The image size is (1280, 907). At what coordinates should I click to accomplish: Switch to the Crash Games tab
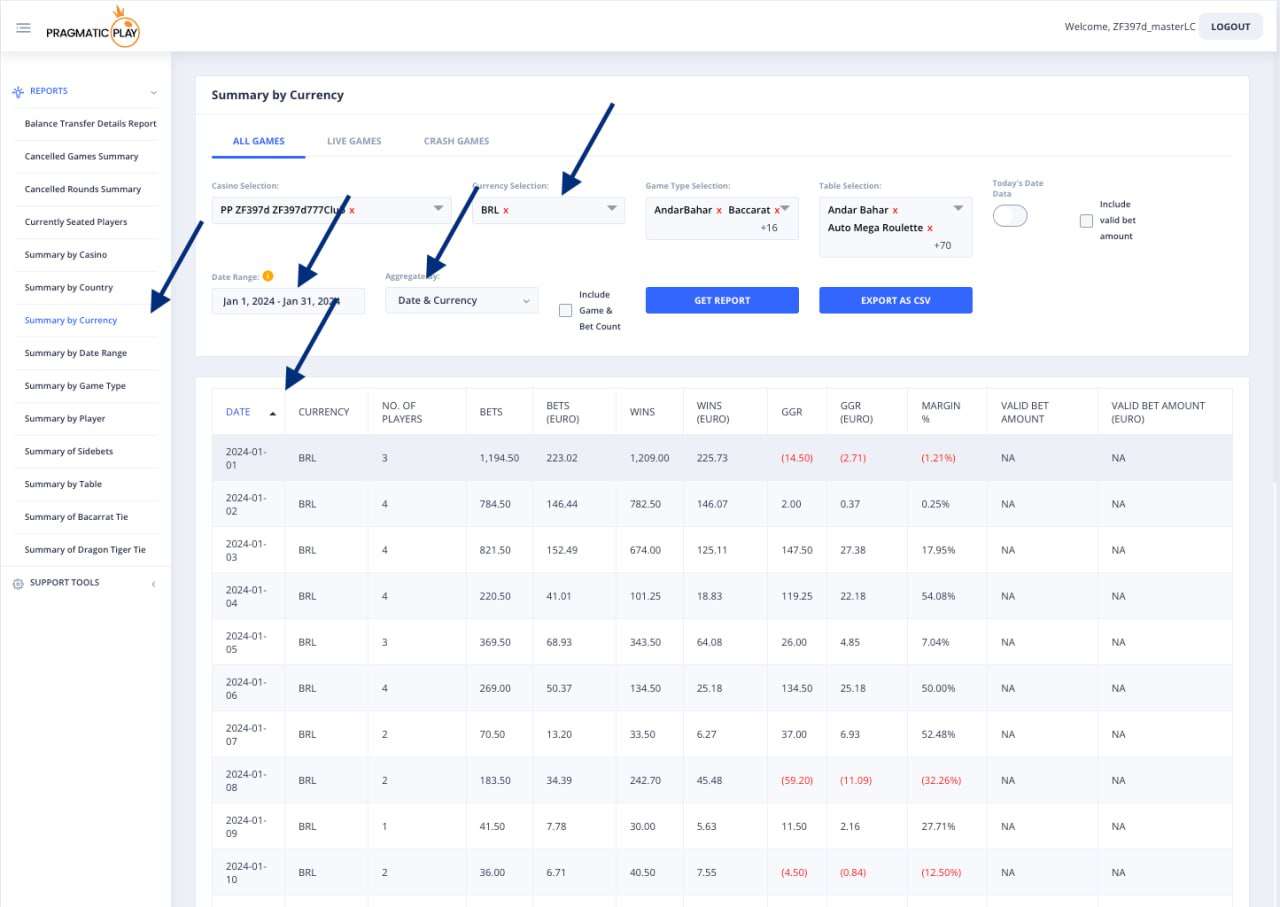[456, 142]
